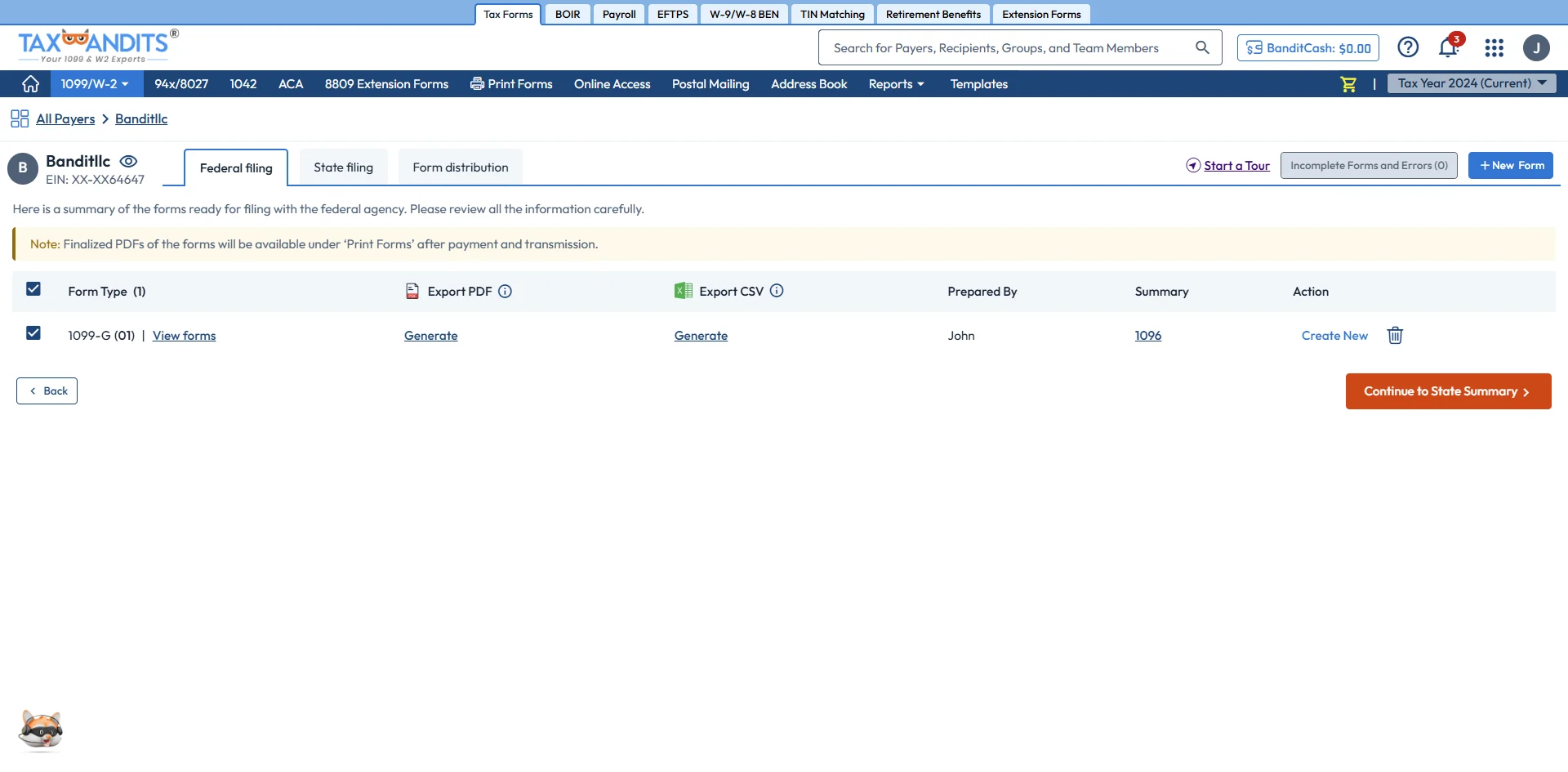Toggle payer EIN visibility eye icon
1568x772 pixels.
(x=128, y=161)
